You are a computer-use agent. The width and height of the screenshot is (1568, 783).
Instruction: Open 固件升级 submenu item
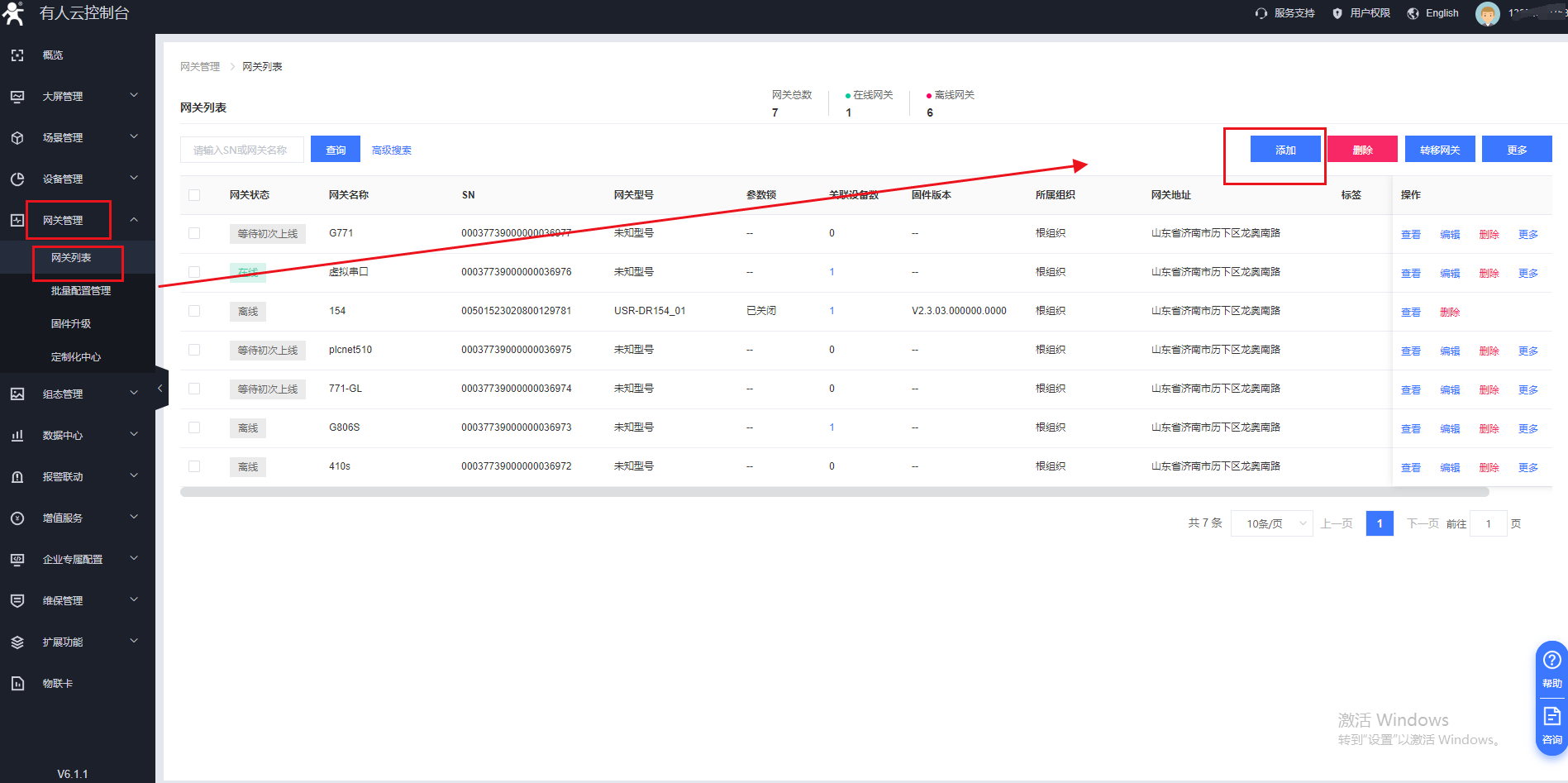coord(71,324)
